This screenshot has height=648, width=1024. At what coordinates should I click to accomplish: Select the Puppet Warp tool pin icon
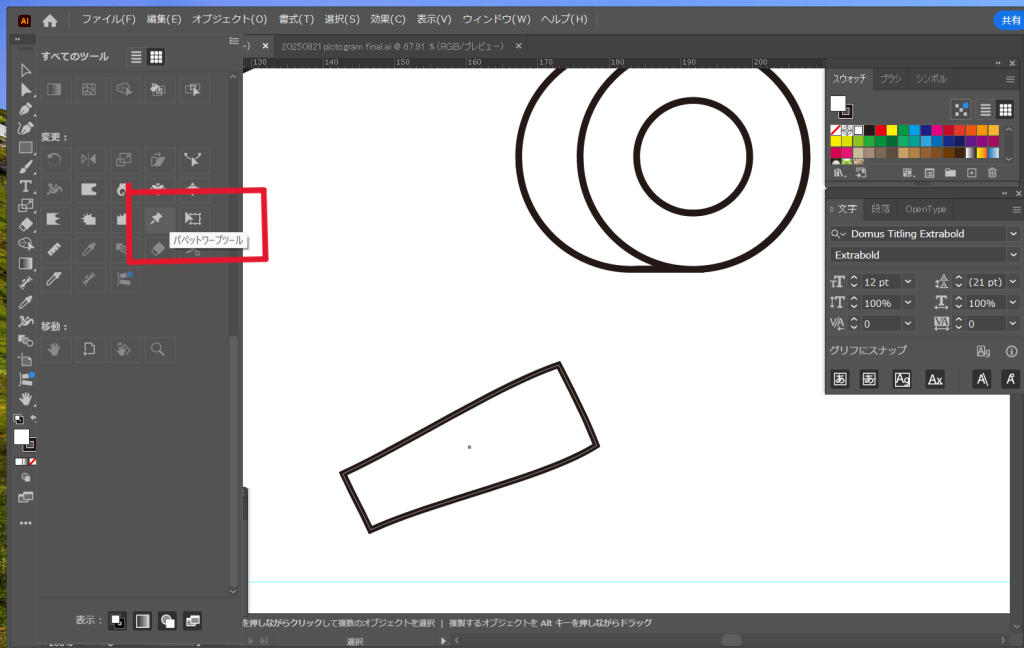[156, 218]
